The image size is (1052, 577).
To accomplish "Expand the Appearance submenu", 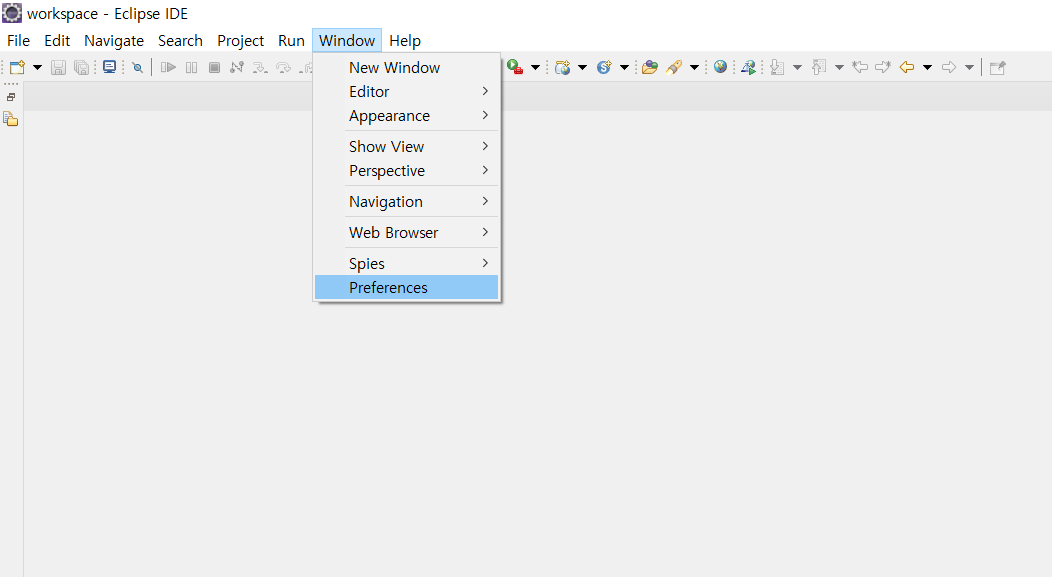I will tap(407, 116).
